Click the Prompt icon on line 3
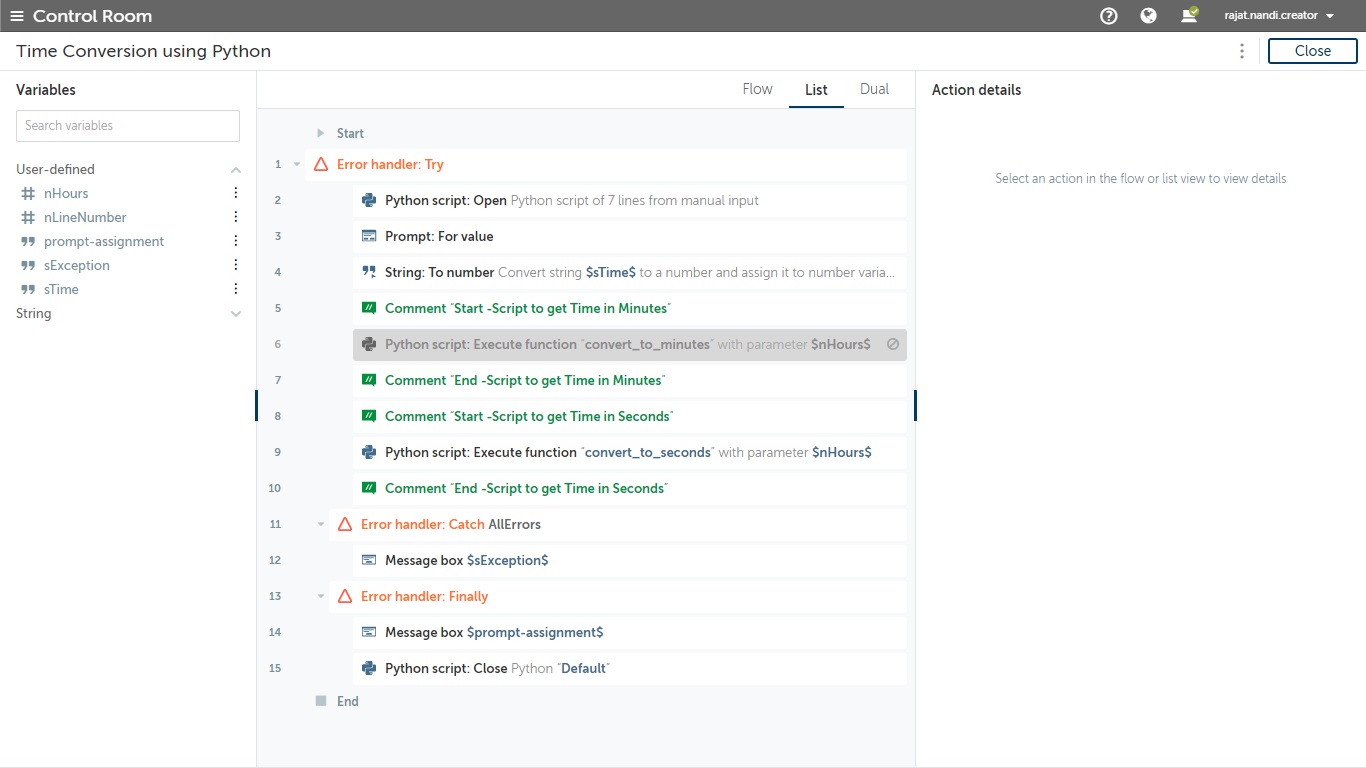Screen dimensions: 1366x768 pos(369,236)
